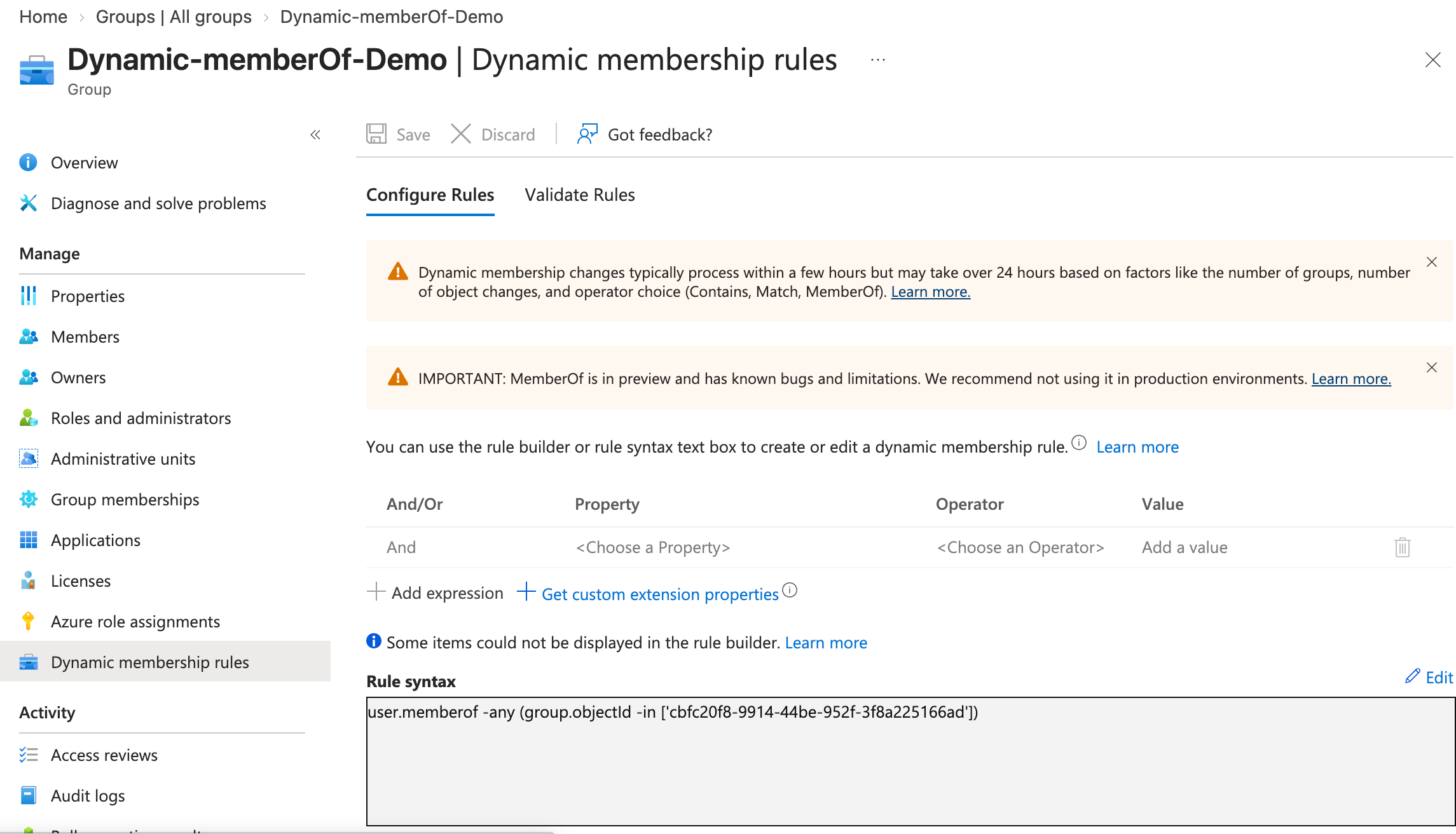The image size is (1456, 834).
Task: Click the Audit logs book icon
Action: [x=28, y=796]
